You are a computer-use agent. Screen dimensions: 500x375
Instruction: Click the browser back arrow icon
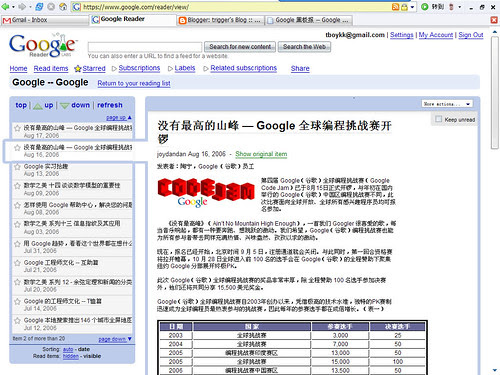6,6
